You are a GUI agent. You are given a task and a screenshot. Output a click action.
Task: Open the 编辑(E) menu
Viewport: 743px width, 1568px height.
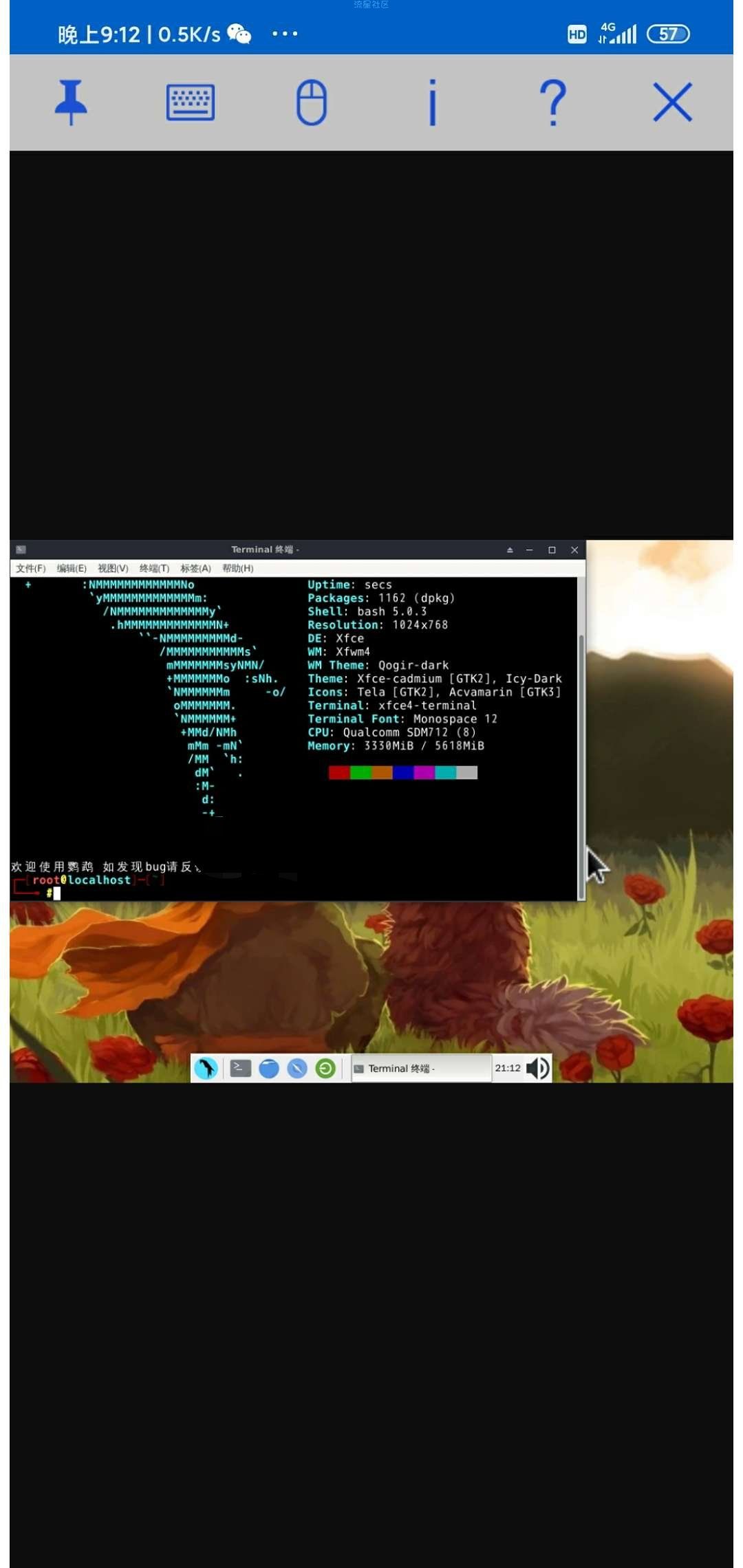[x=72, y=568]
